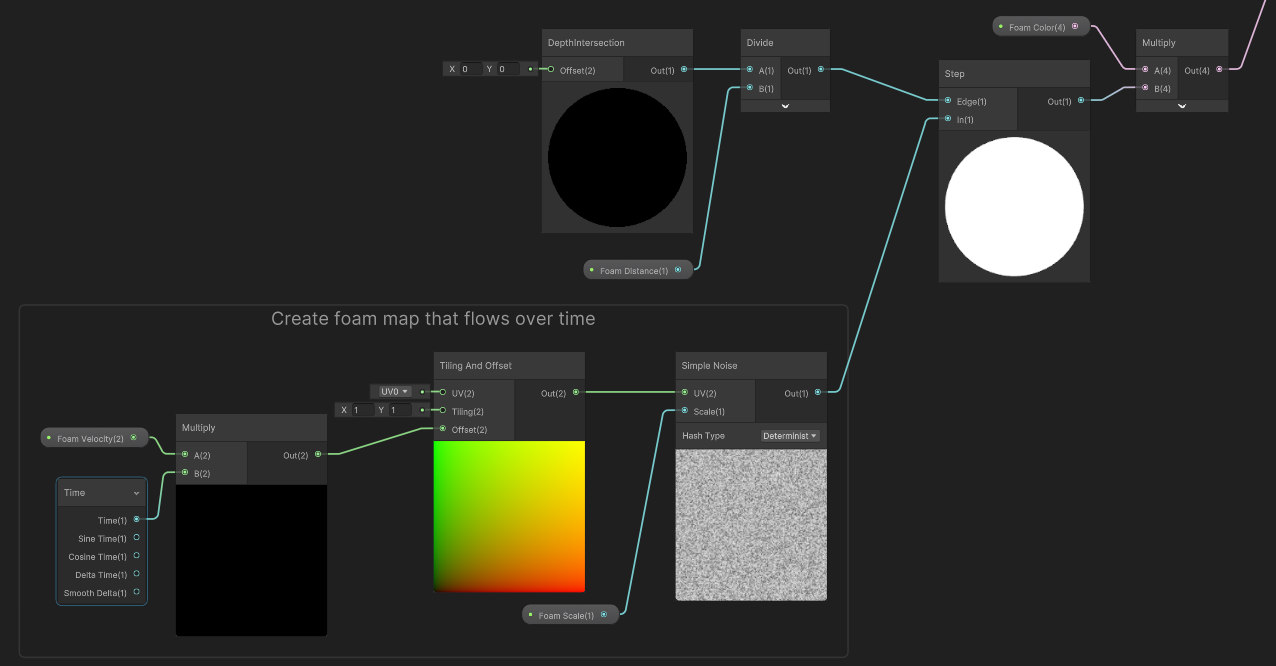
Task: Collapse the Multiply node preview with its chevron
Action: click(x=1182, y=107)
